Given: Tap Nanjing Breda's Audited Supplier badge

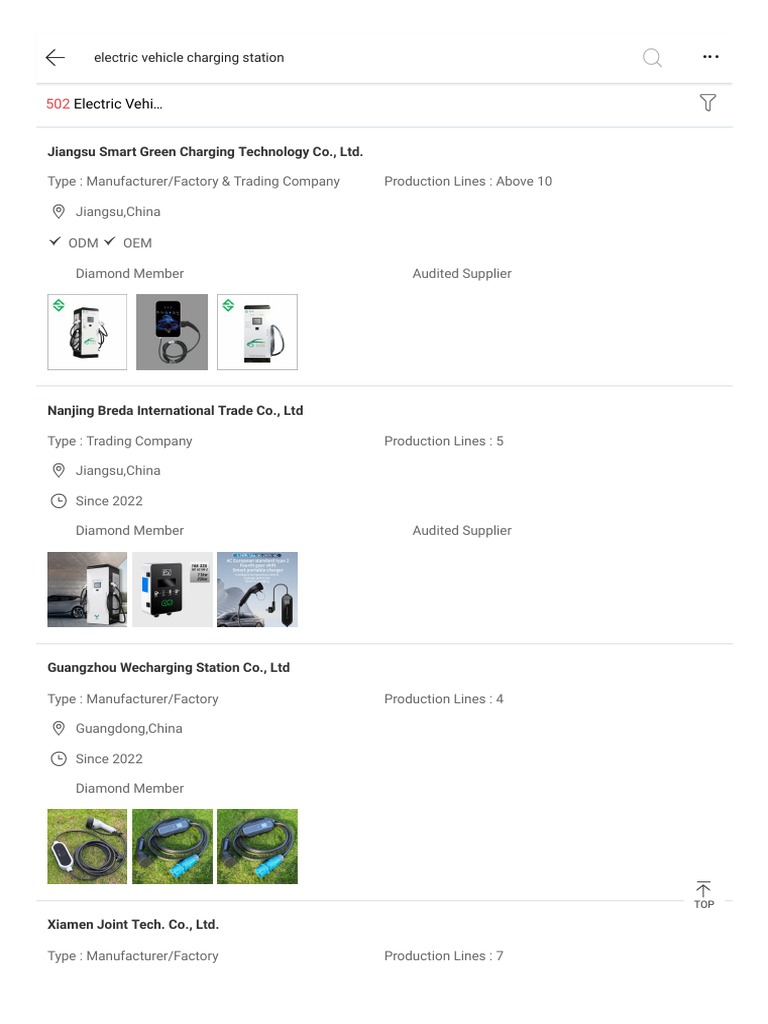Looking at the screenshot, I should click(x=462, y=530).
